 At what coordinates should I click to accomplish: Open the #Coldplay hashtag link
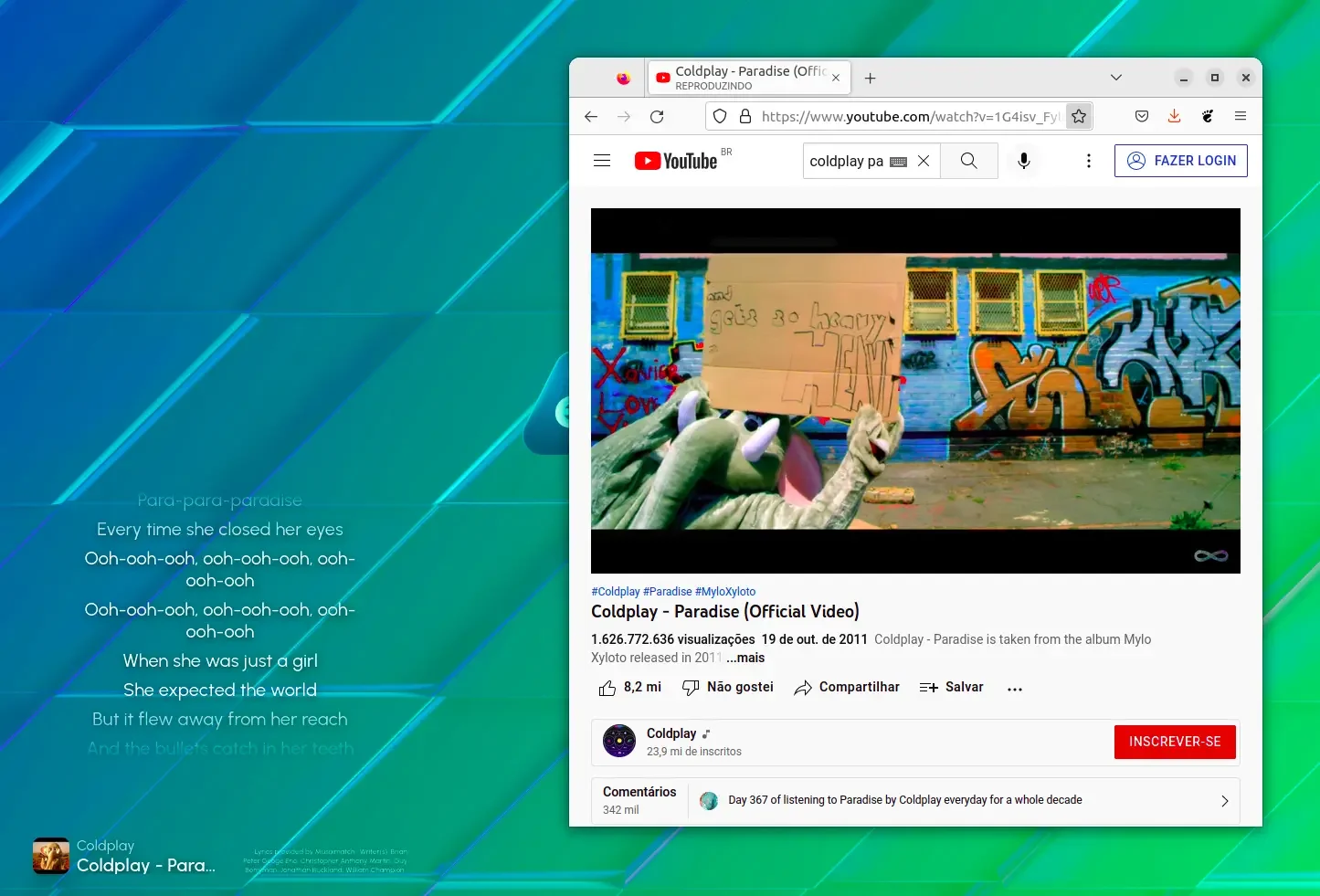click(616, 592)
